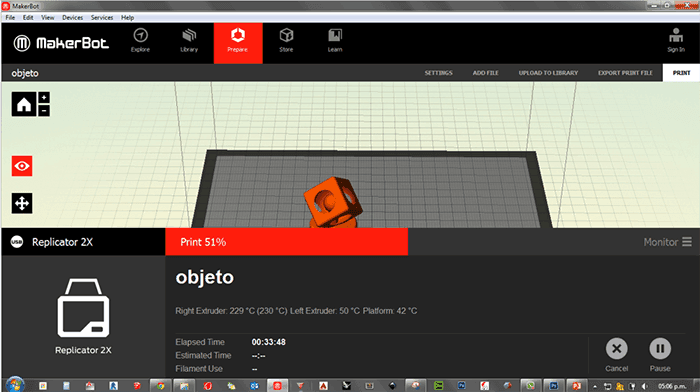Open the Library section icon
Viewport: 700px width, 392px height.
click(189, 36)
